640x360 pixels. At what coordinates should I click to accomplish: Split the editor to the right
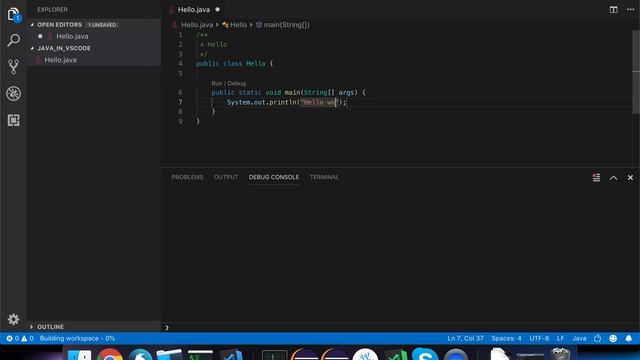click(x=613, y=9)
